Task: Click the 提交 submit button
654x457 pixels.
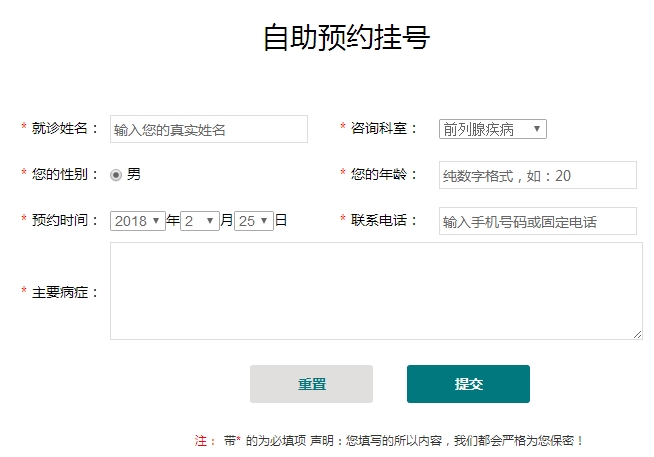Action: 468,384
